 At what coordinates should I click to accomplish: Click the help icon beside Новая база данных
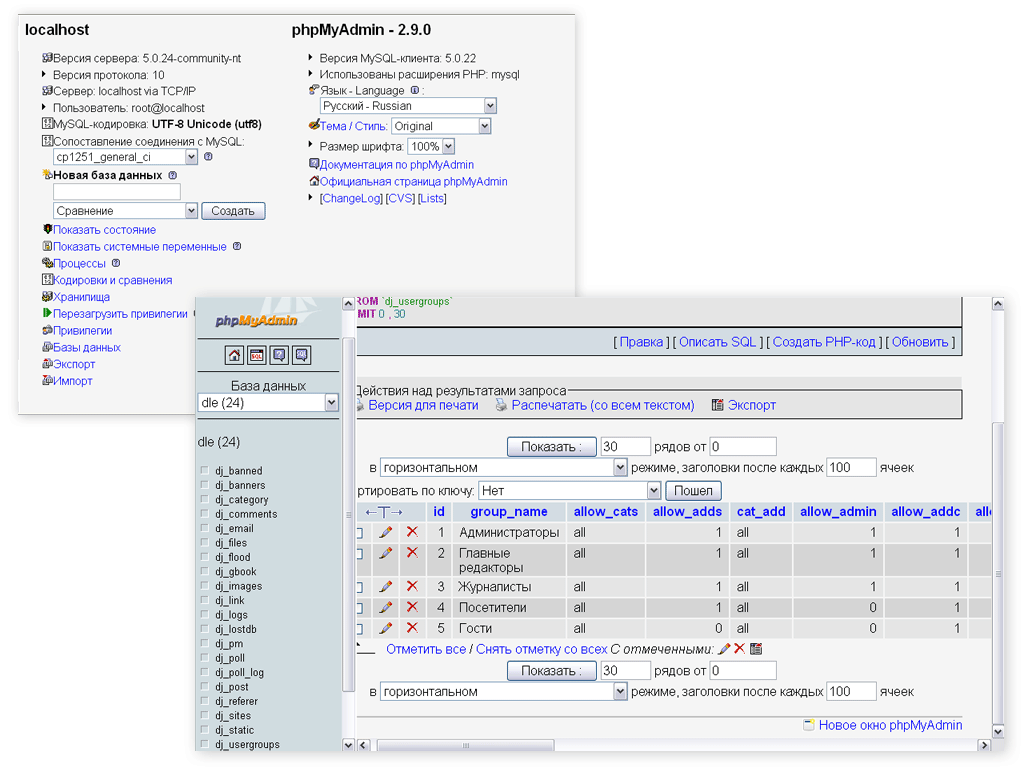click(x=172, y=175)
